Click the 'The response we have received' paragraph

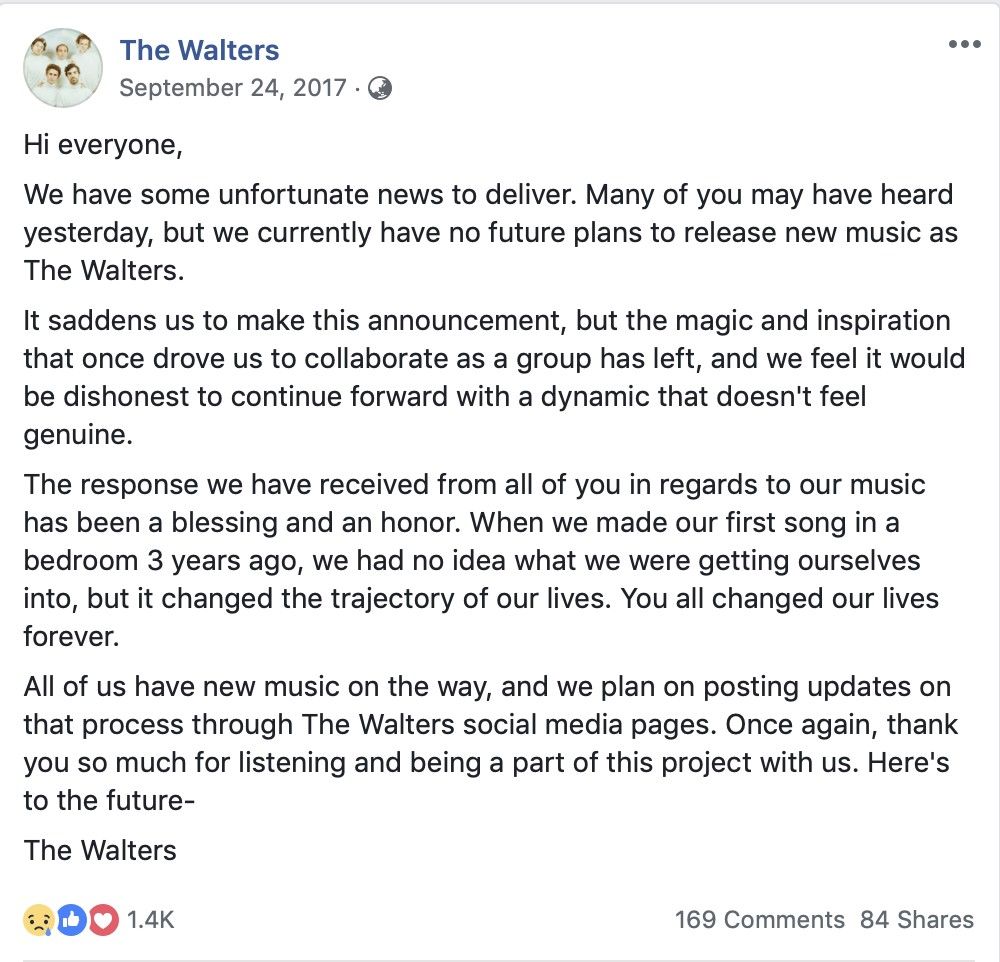(482, 560)
